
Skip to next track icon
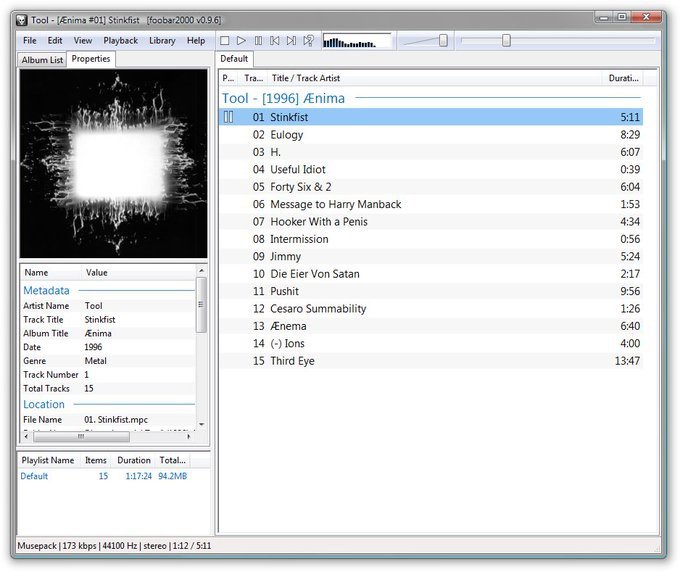[291, 41]
